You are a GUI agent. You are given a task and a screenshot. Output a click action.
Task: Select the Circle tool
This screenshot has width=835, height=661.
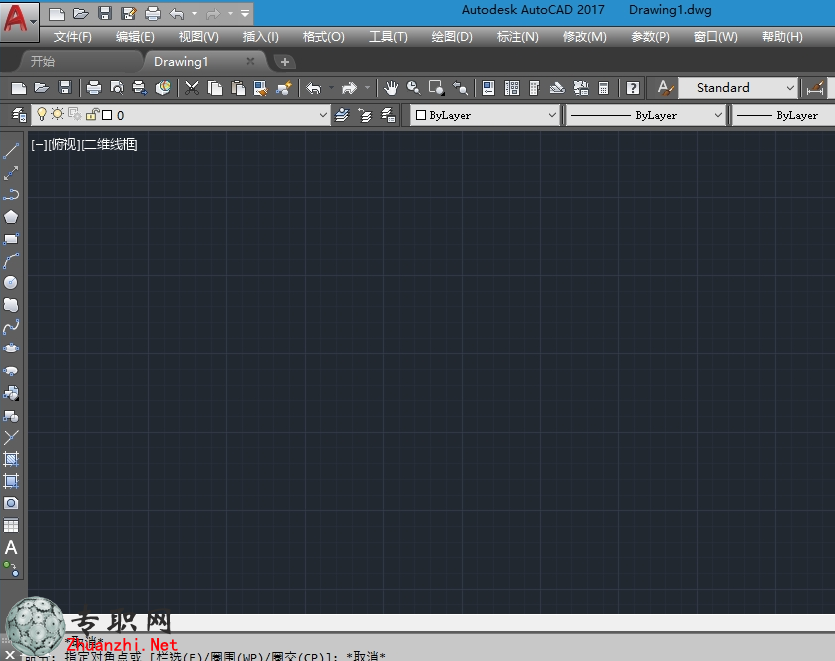(11, 282)
